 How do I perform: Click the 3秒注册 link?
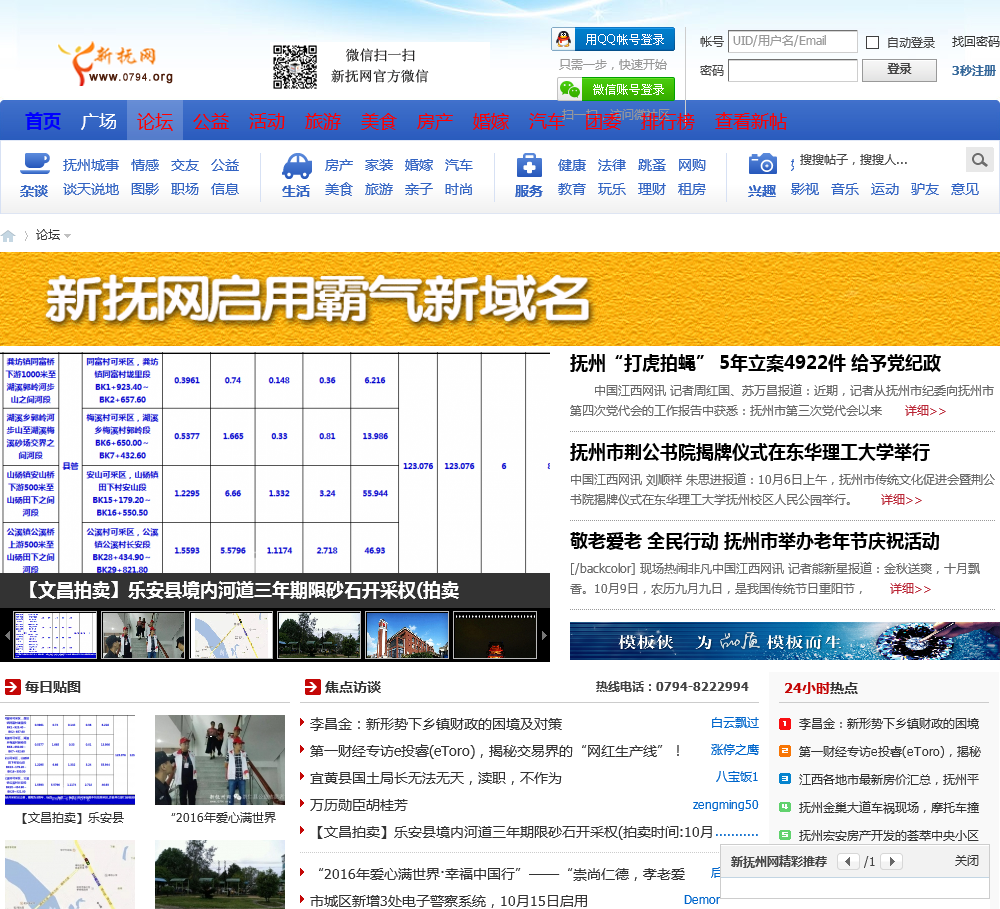pos(974,70)
